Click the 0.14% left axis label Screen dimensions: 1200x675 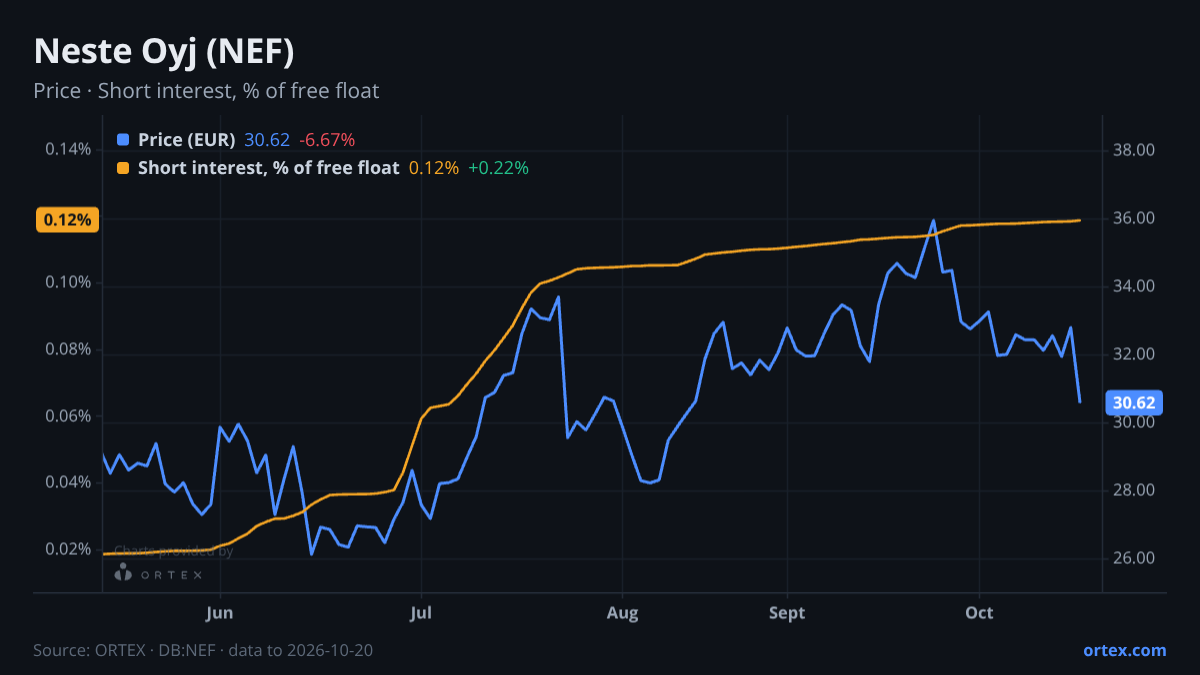tap(68, 150)
